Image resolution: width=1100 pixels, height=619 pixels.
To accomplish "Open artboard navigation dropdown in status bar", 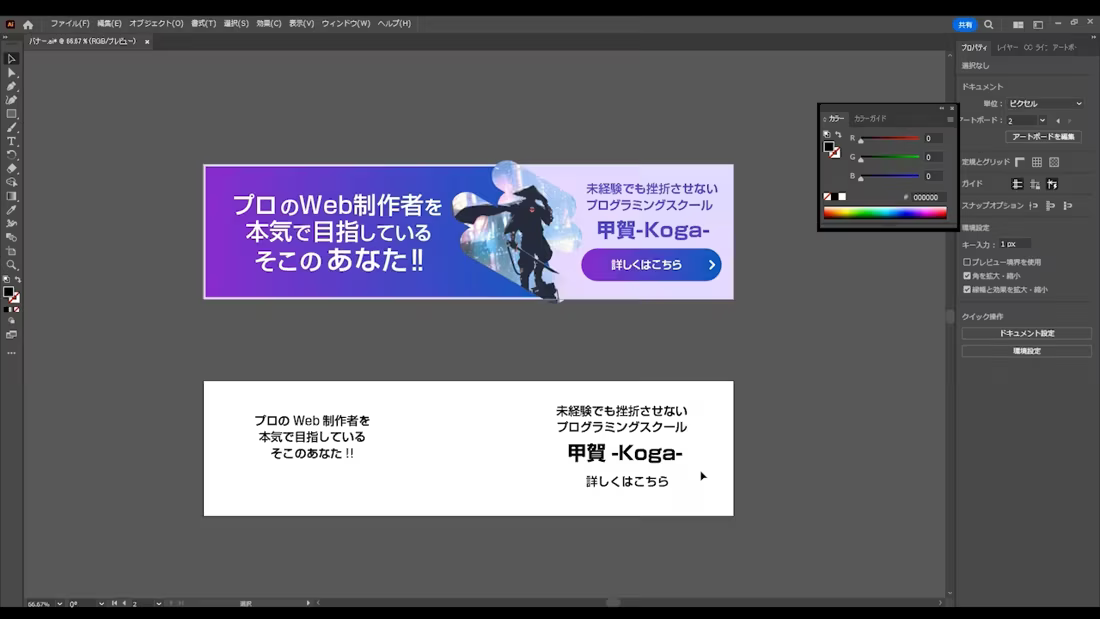I will coord(159,604).
